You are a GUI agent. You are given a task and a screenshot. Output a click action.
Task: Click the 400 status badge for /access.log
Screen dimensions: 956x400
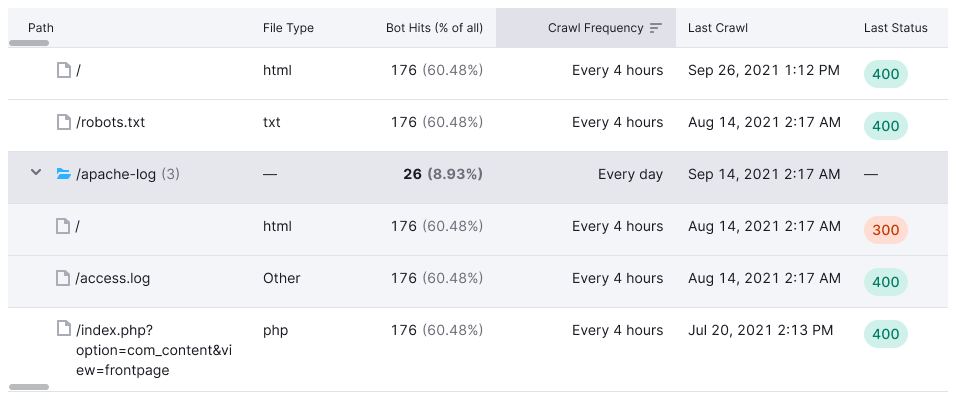click(886, 282)
